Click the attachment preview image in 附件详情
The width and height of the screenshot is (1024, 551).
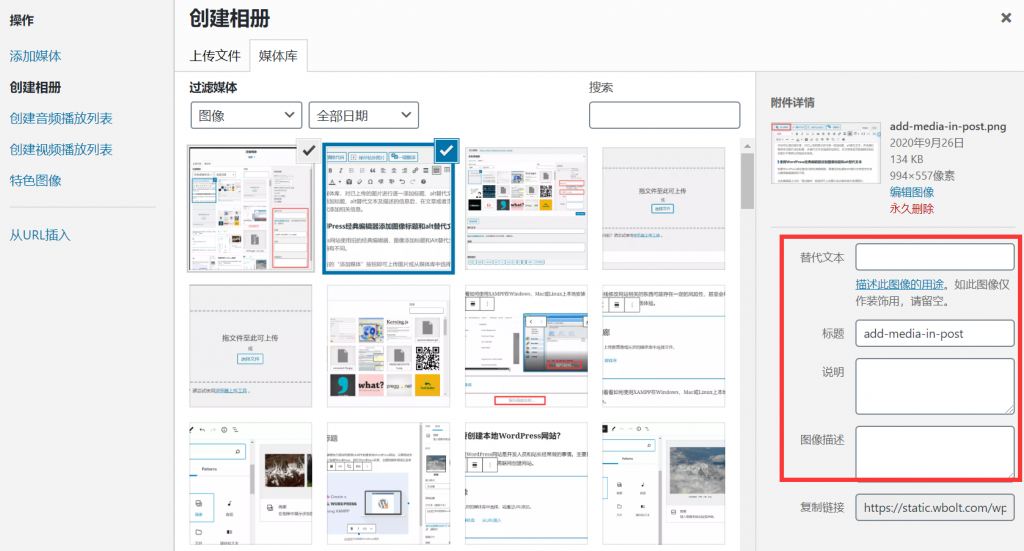point(825,152)
